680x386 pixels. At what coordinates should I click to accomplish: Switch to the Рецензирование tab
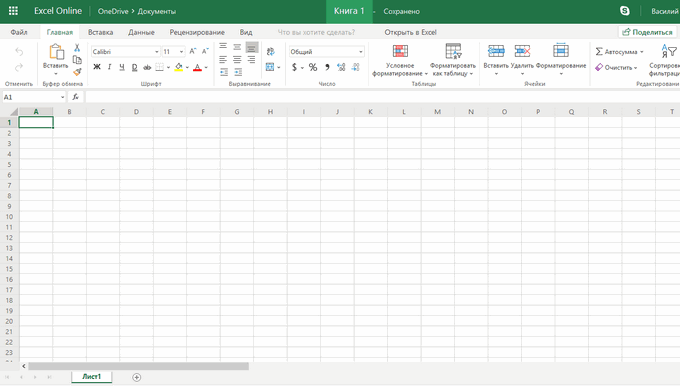(x=197, y=32)
